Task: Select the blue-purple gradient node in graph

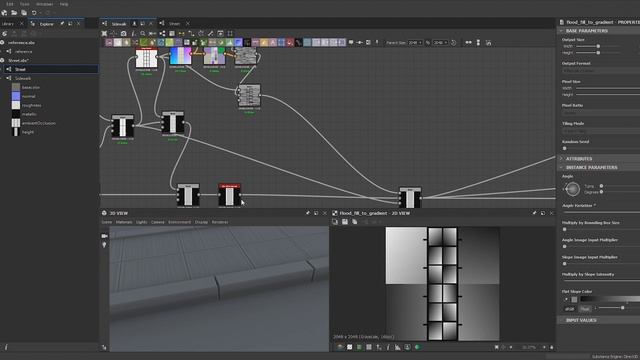Action: click(x=180, y=56)
